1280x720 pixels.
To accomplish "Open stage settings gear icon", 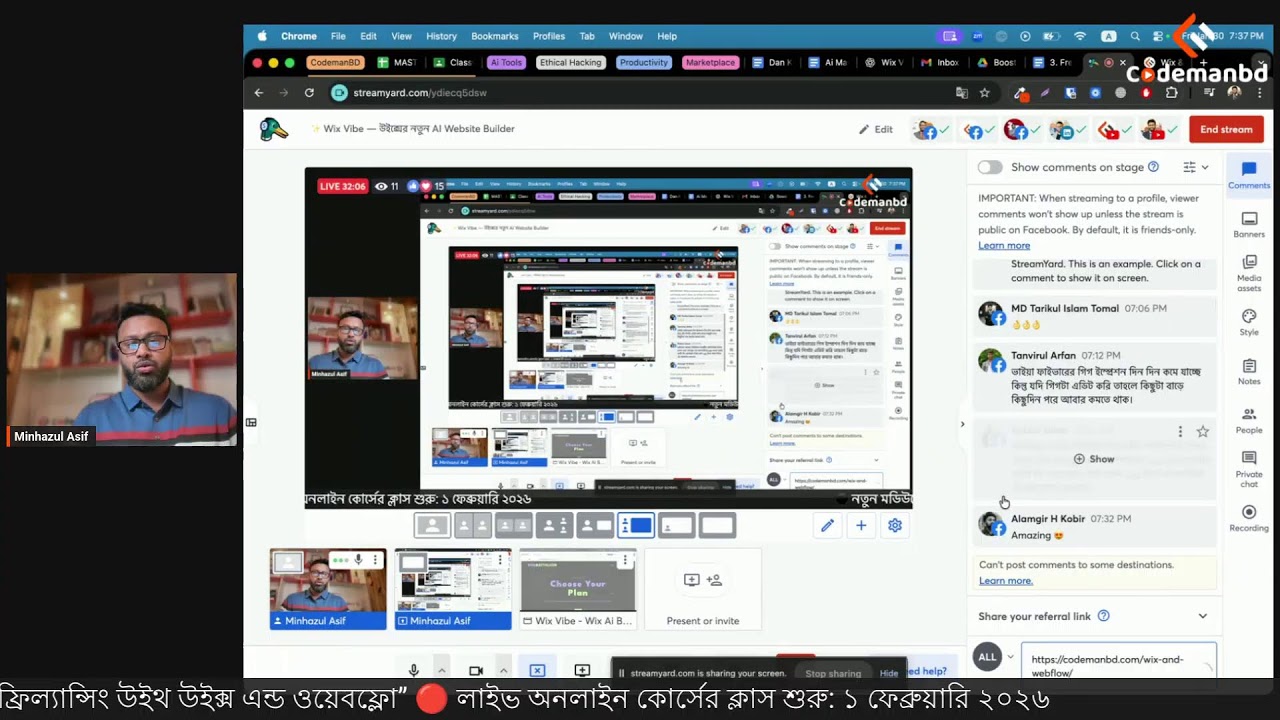I will click(x=895, y=525).
